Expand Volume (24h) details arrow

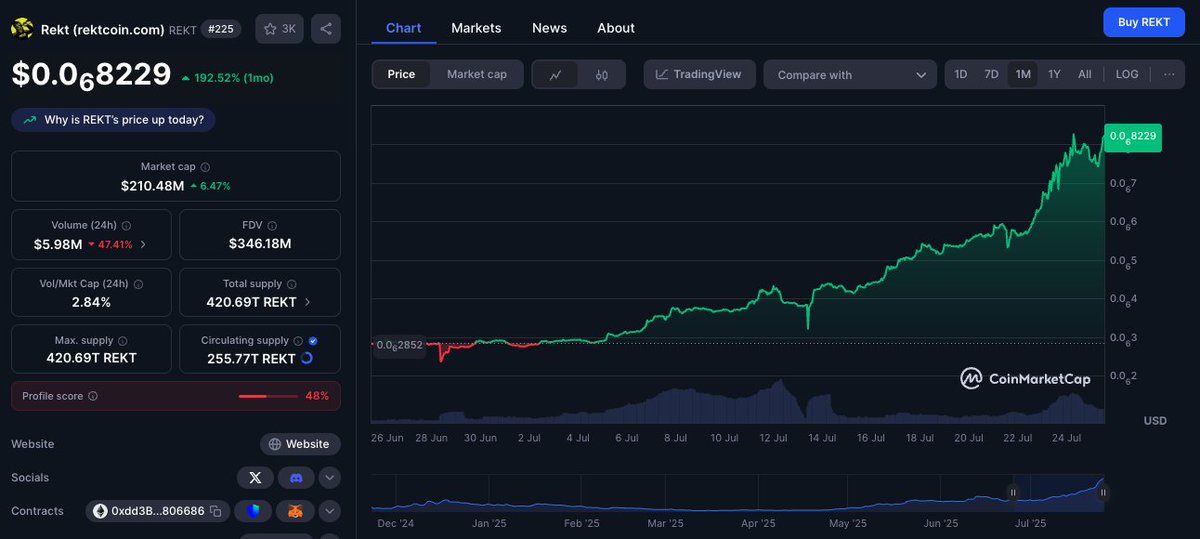click(x=143, y=244)
